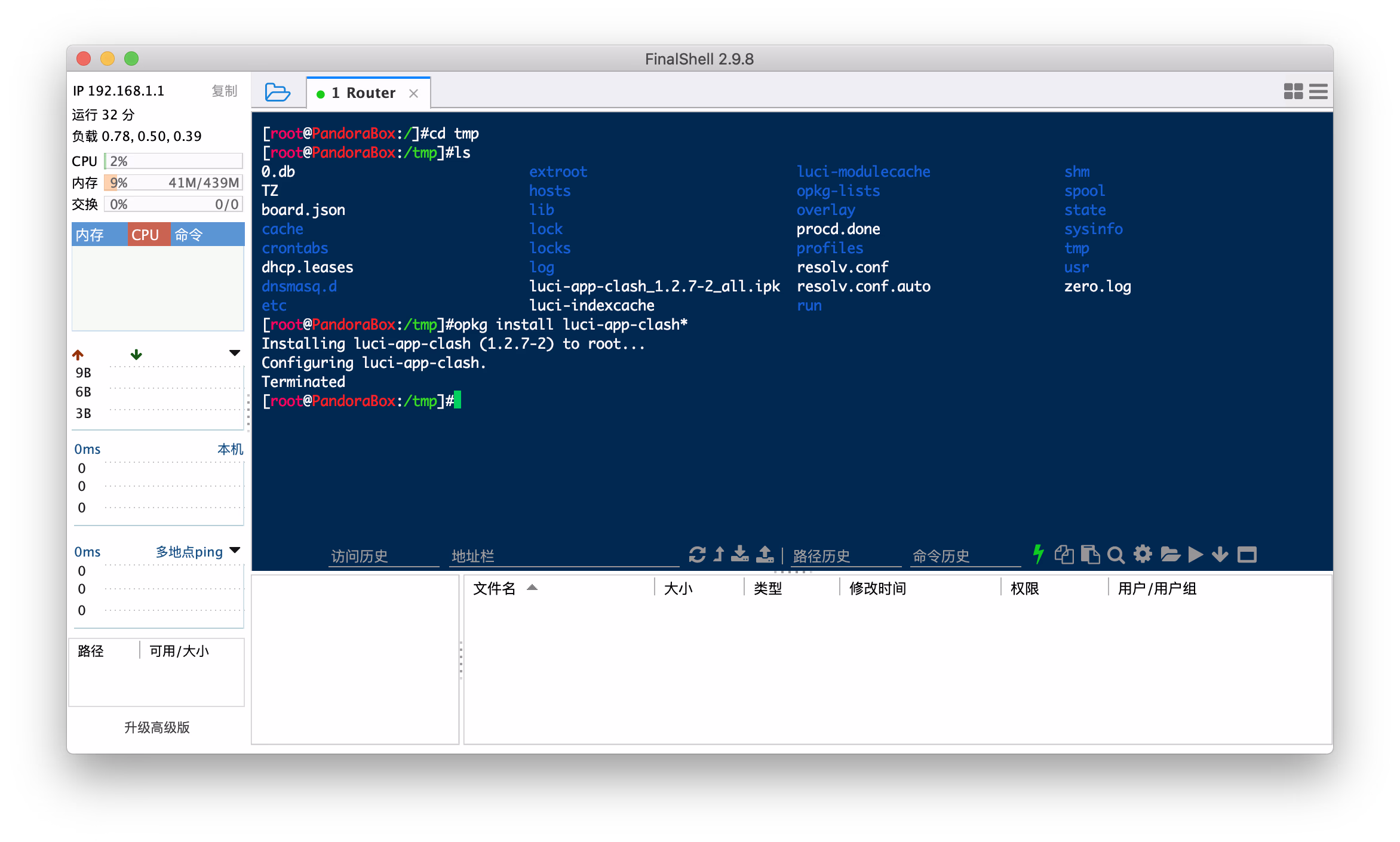This screenshot has width=1400, height=842.
Task: Toggle fullscreen terminal window icon
Action: [1247, 555]
